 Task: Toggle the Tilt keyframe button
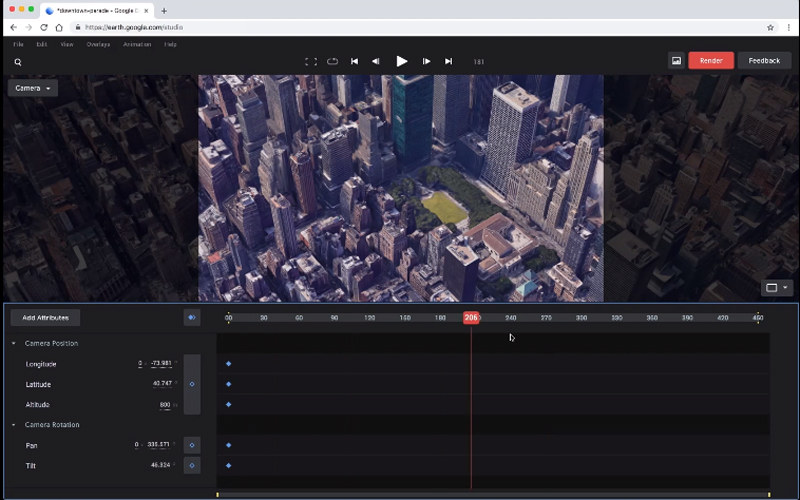(x=192, y=465)
